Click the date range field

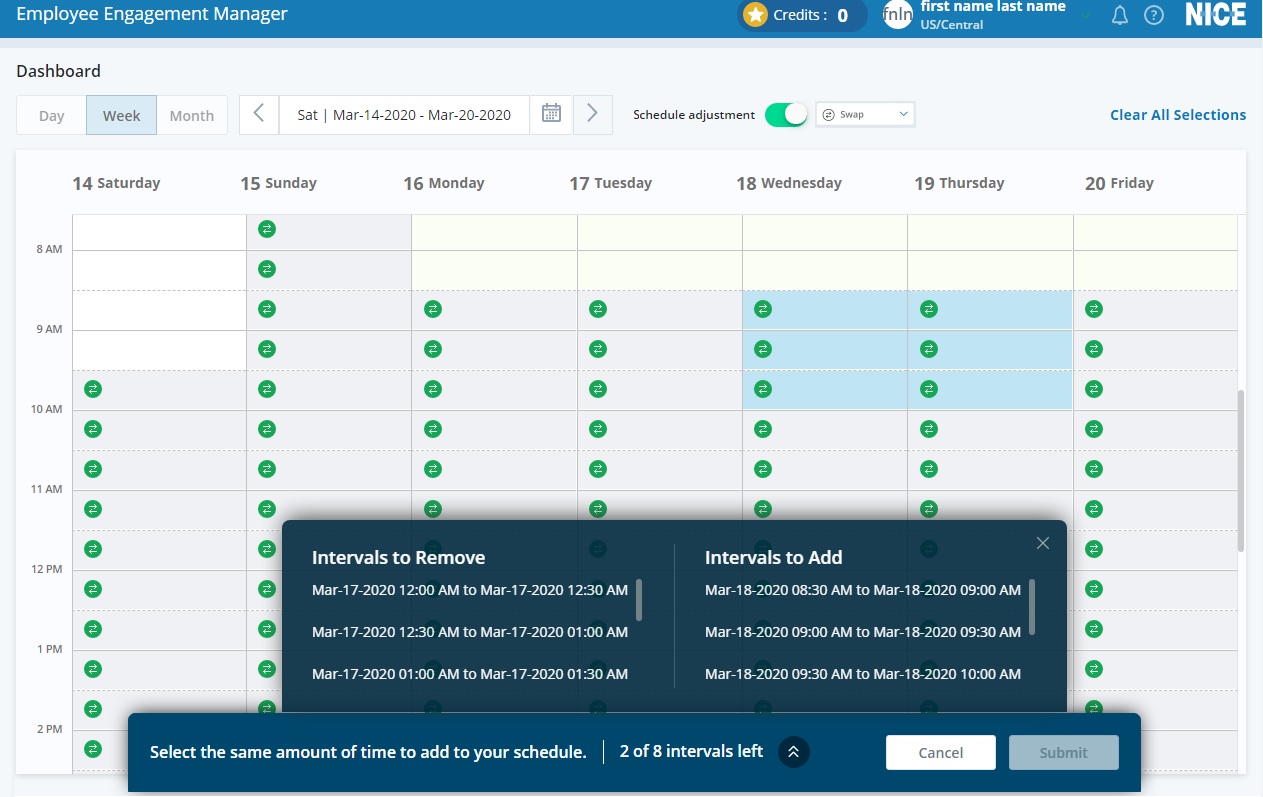click(404, 115)
